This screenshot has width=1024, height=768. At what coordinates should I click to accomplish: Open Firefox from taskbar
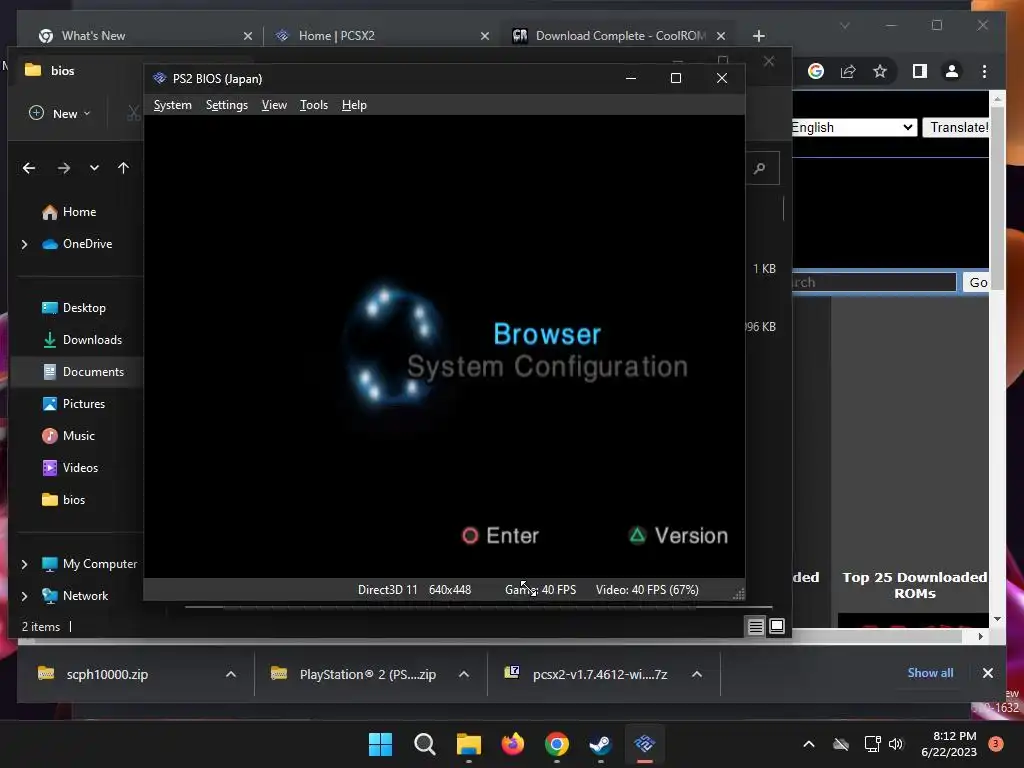513,744
